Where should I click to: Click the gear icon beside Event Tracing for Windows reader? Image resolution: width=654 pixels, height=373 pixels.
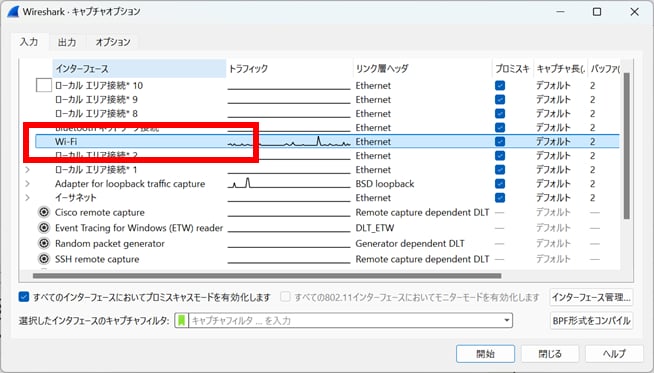44,227
